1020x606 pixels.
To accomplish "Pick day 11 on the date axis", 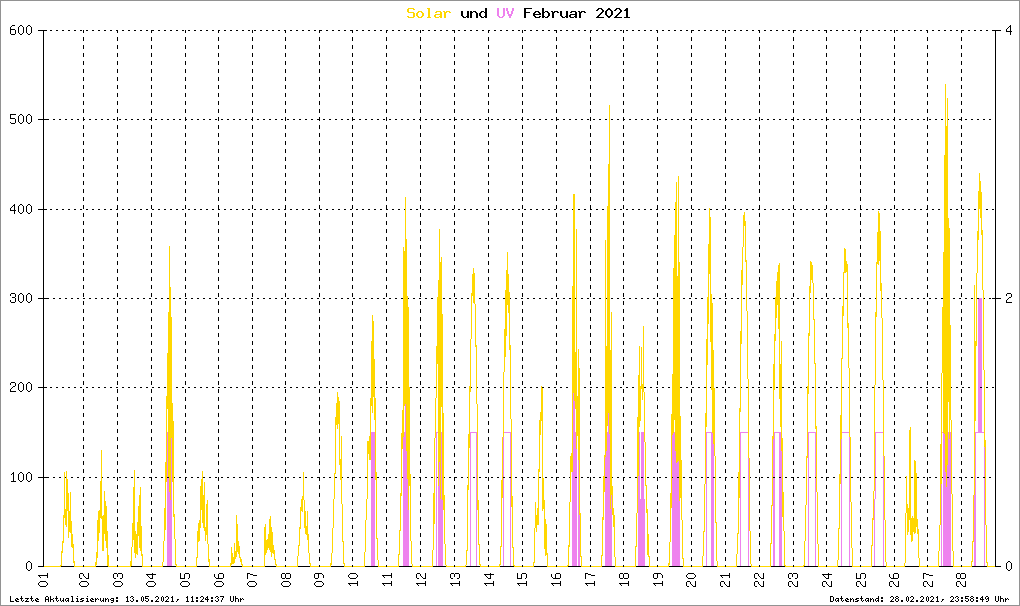I will (387, 580).
